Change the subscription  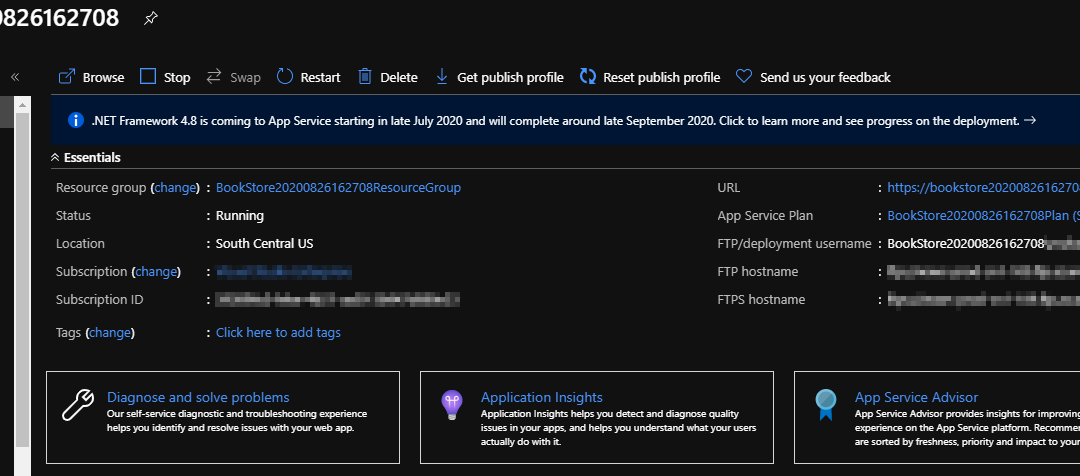click(x=156, y=271)
